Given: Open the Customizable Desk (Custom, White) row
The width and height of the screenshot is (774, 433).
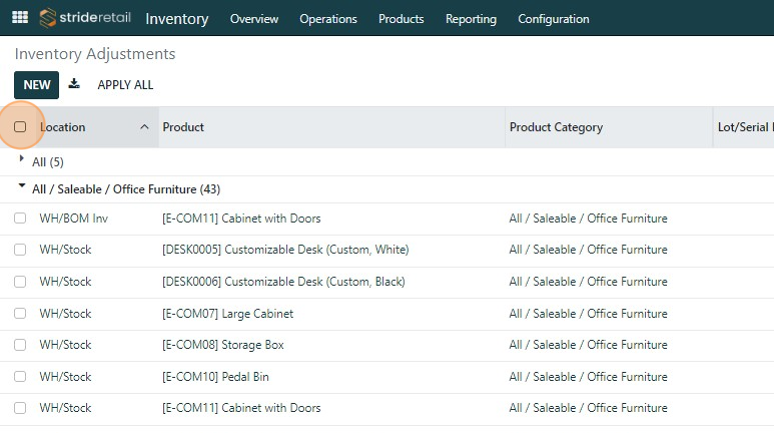Looking at the screenshot, I should coord(285,250).
